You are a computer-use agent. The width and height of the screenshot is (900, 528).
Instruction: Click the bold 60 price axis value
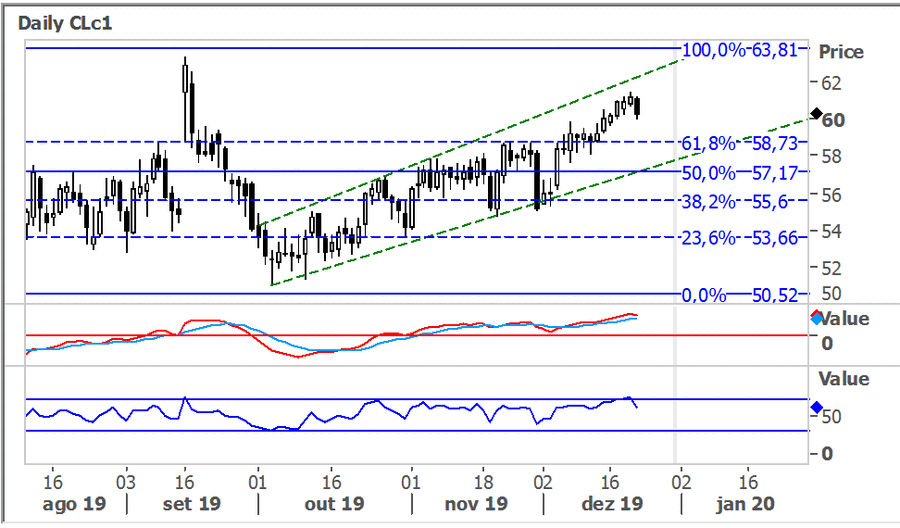(833, 120)
